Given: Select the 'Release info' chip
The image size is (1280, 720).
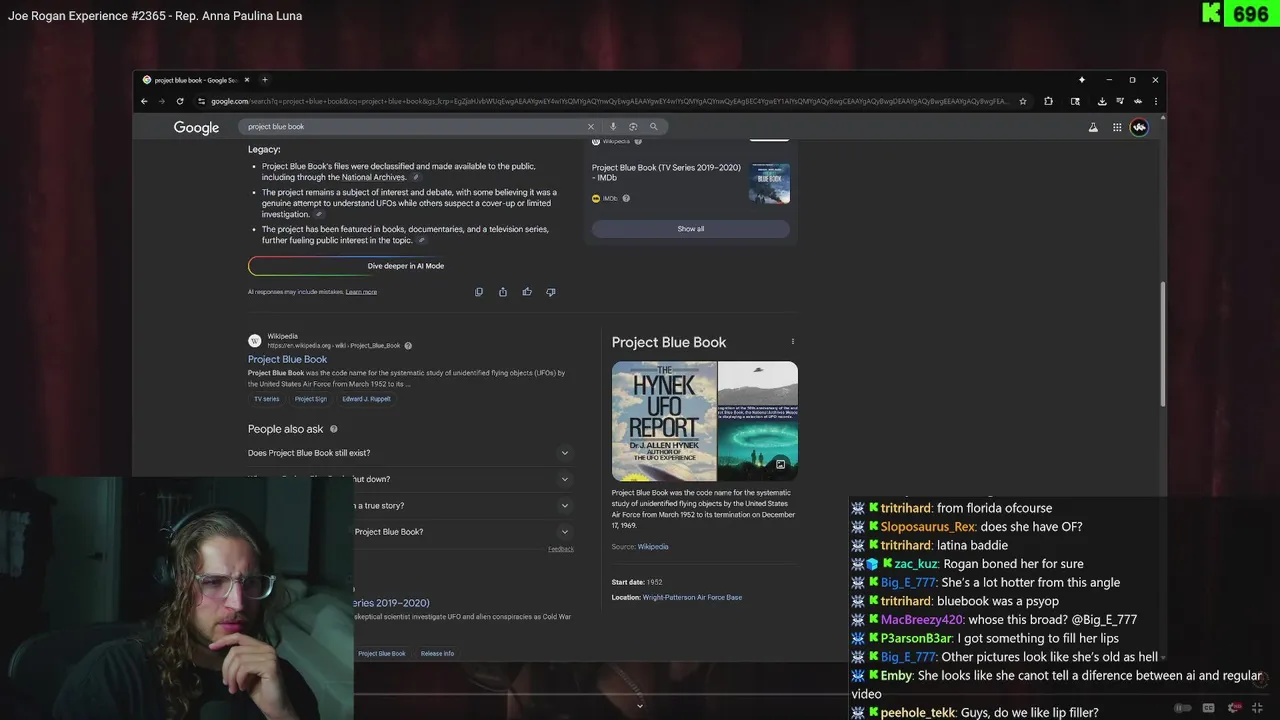Looking at the screenshot, I should 437,654.
